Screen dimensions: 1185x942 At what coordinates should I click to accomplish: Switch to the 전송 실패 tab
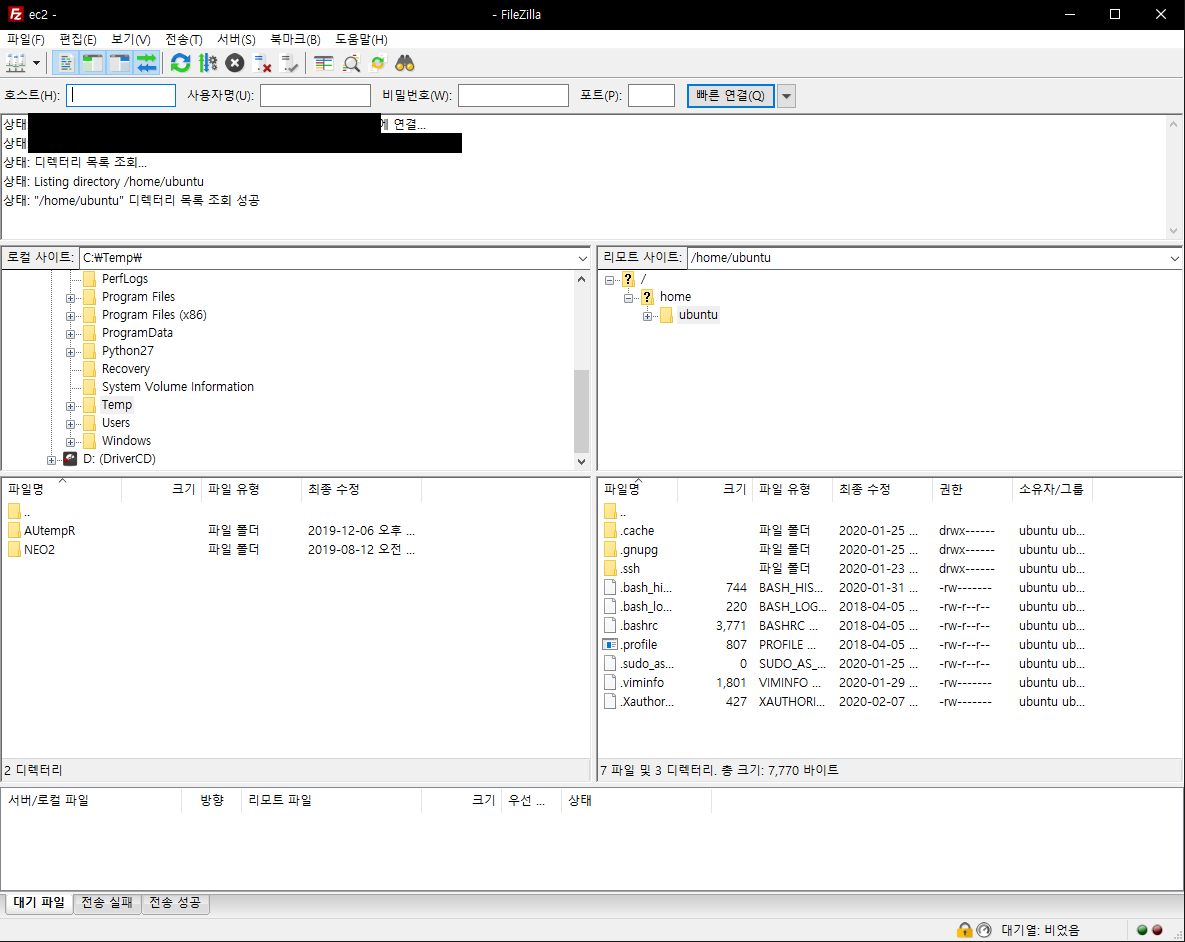[x=107, y=903]
